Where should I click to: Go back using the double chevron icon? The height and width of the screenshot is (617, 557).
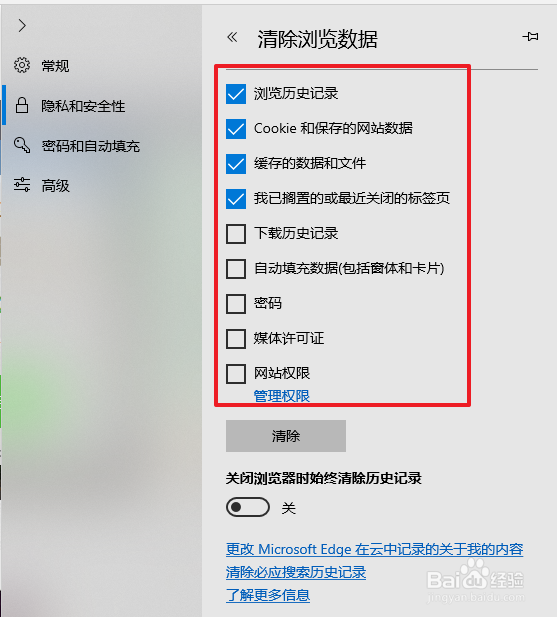click(232, 37)
